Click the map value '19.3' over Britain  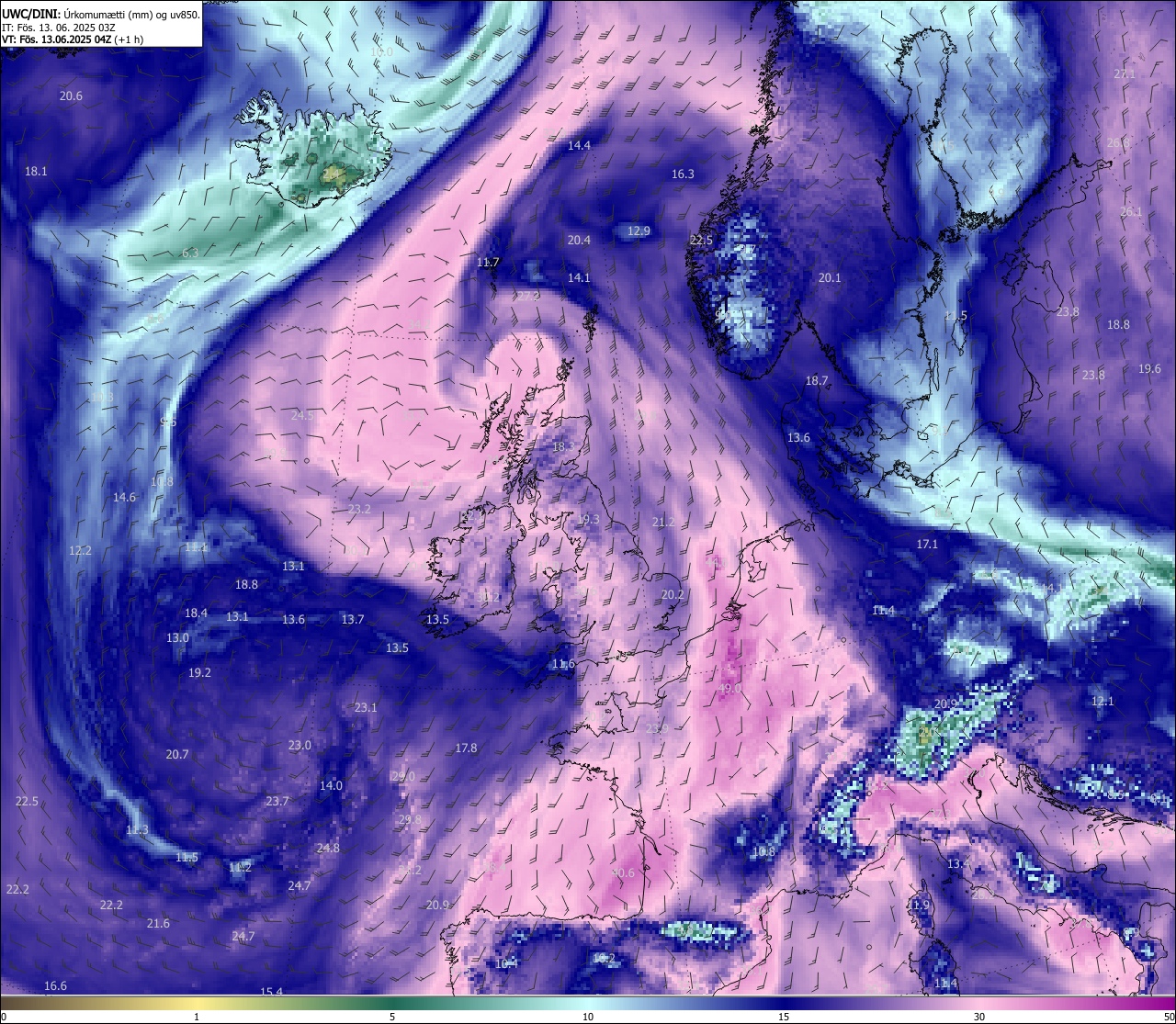click(588, 520)
